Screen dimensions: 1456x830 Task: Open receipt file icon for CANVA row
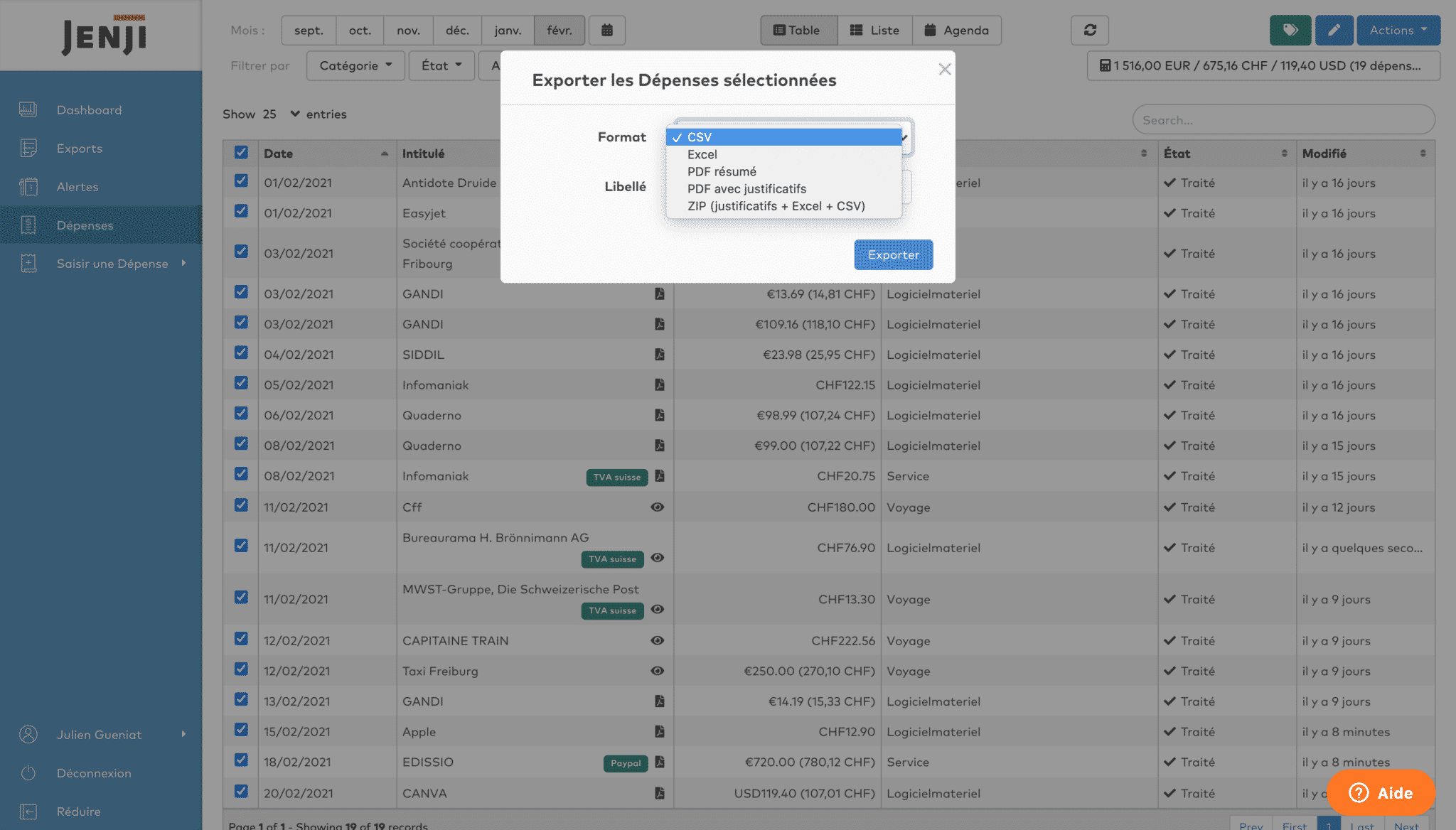pos(660,793)
